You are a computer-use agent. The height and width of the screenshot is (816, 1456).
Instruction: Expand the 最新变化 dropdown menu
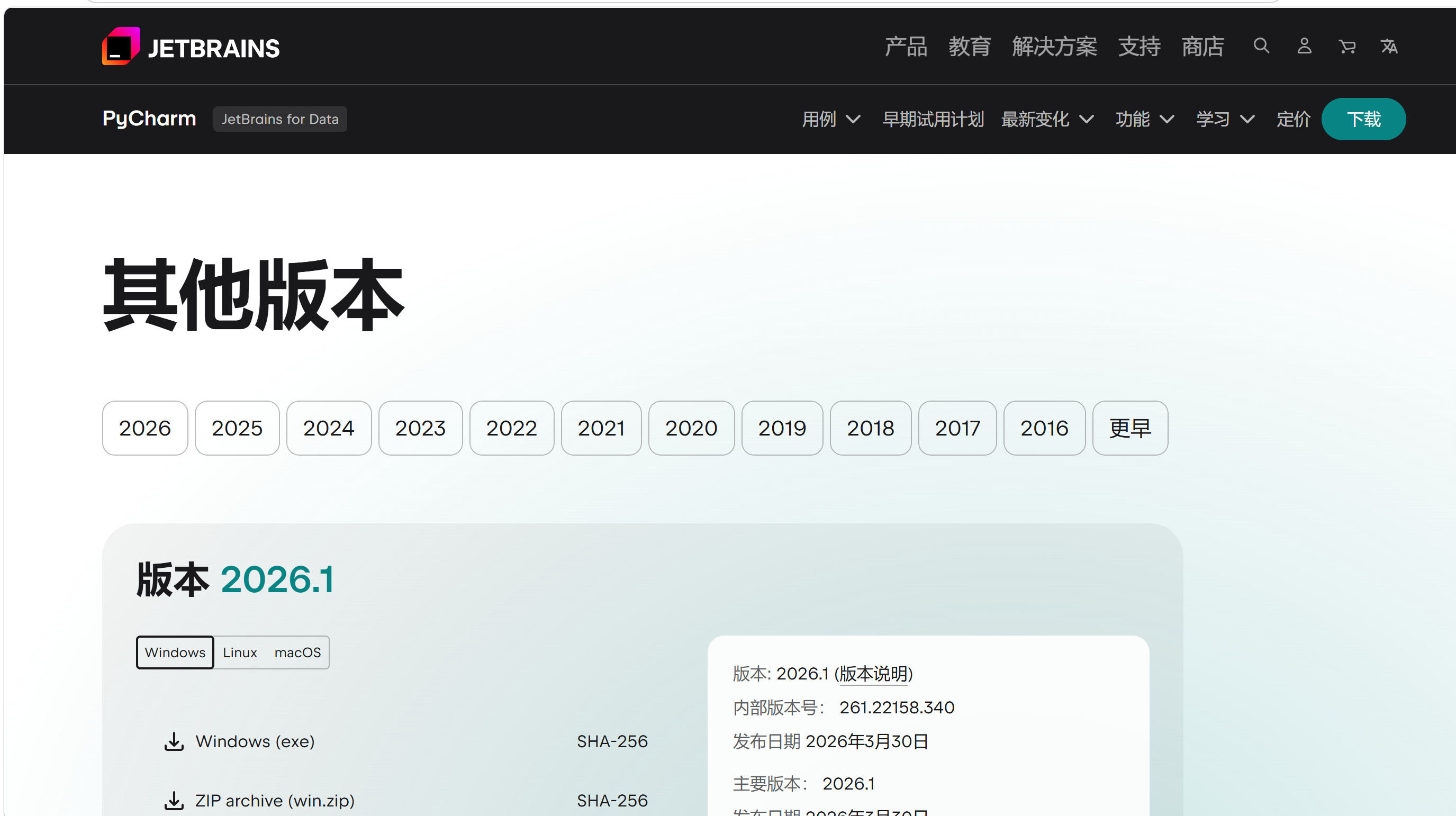pos(1047,119)
